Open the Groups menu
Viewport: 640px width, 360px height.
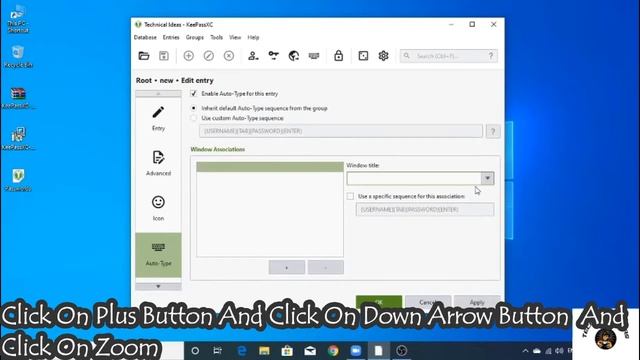pos(195,37)
